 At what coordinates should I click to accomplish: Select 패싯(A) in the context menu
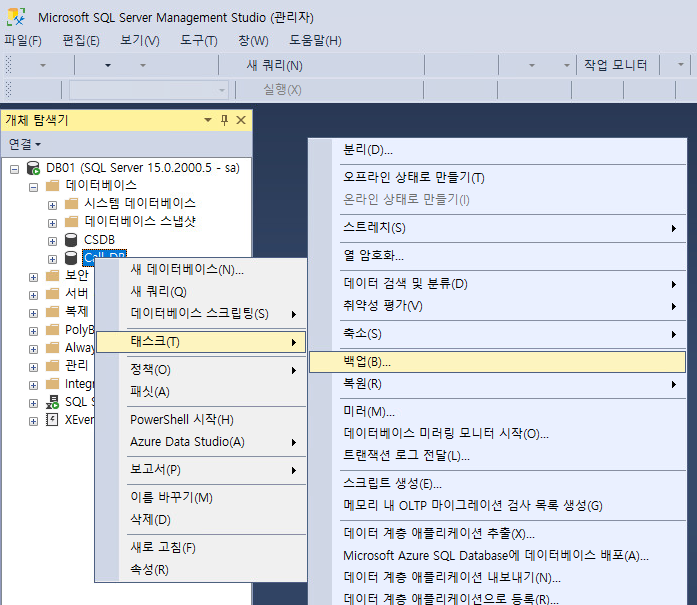201,392
